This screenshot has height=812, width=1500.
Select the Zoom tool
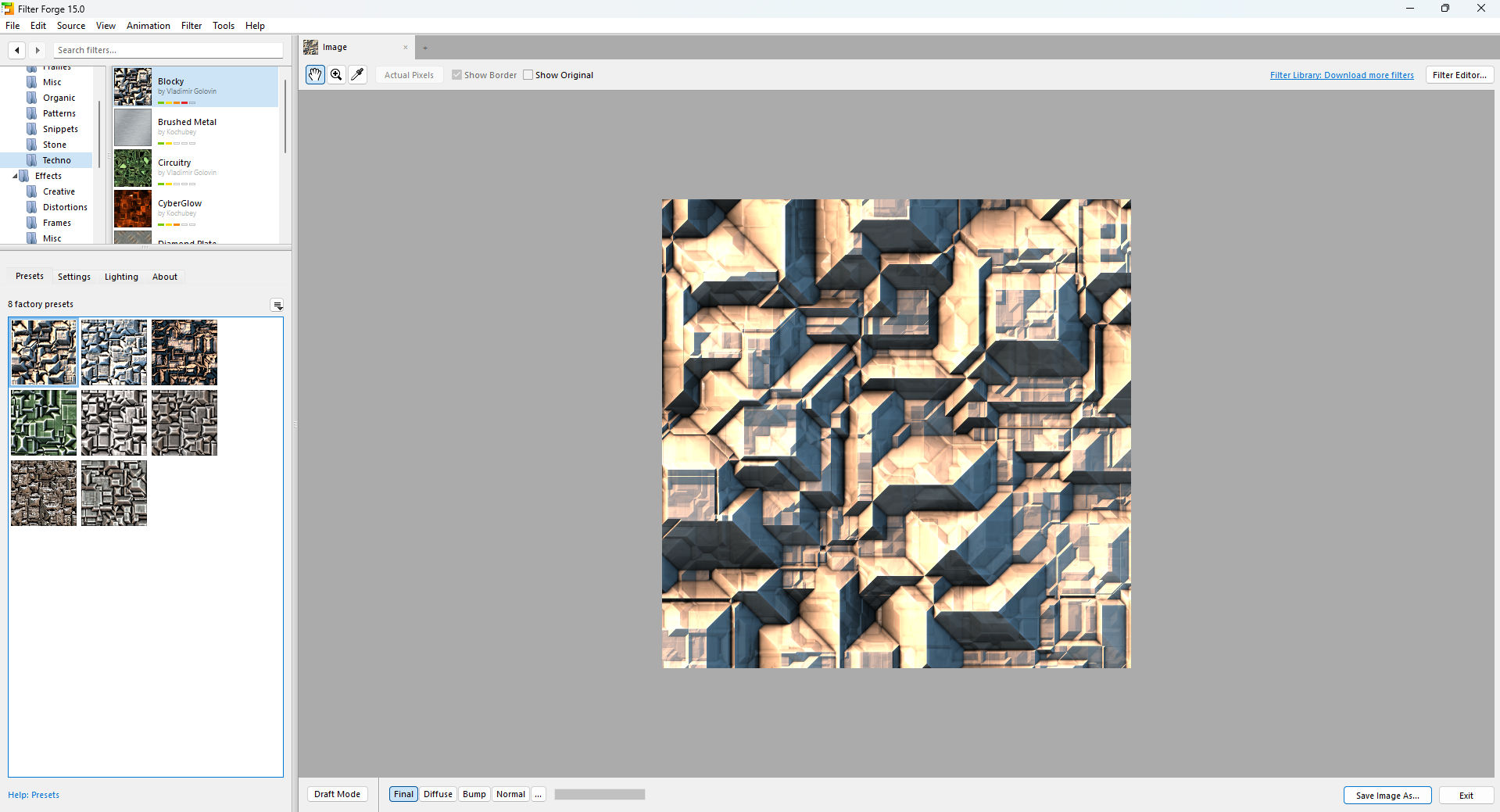335,74
